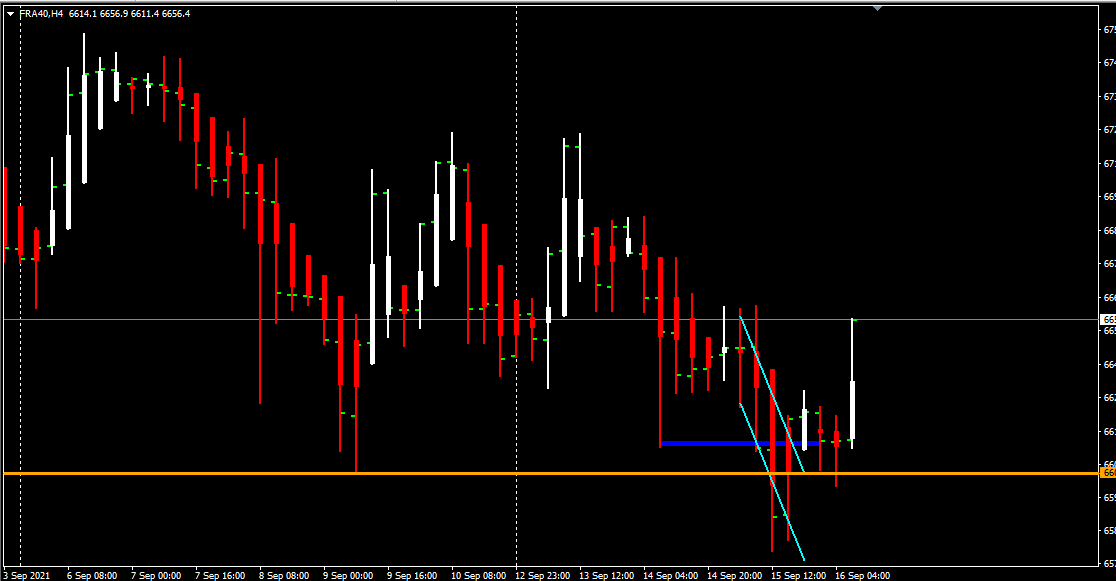Click the 15 Sep 12:00 time label
Screen dimensions: 1116x581
[x=799, y=575]
